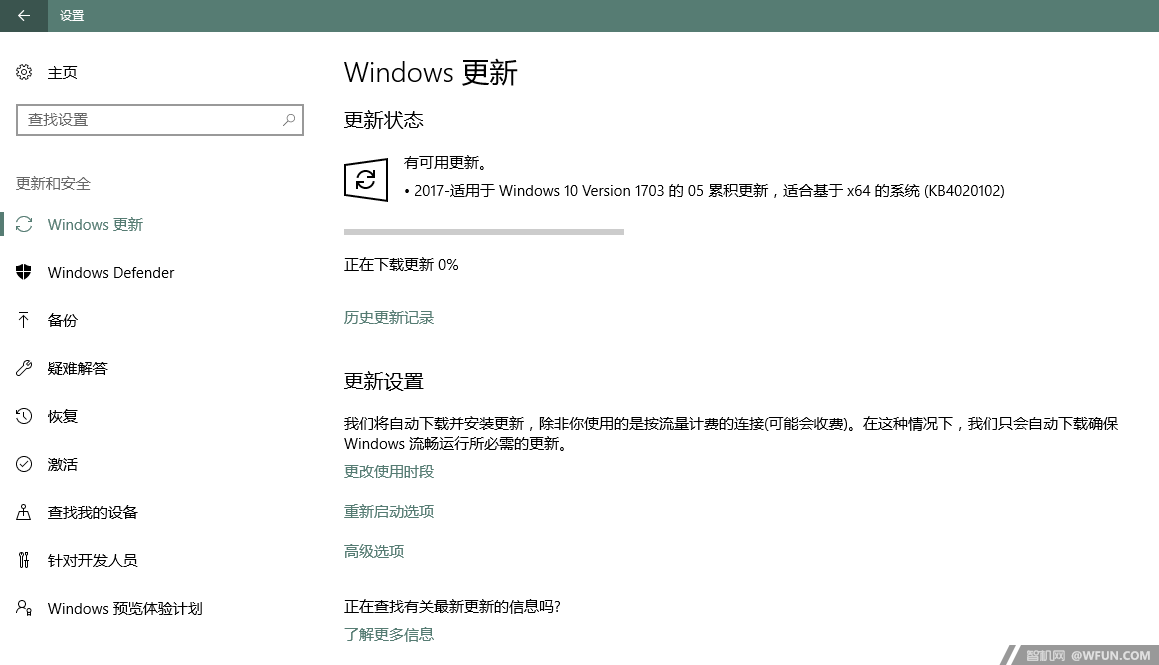Click 正在下载更新 0% status text

(x=401, y=265)
